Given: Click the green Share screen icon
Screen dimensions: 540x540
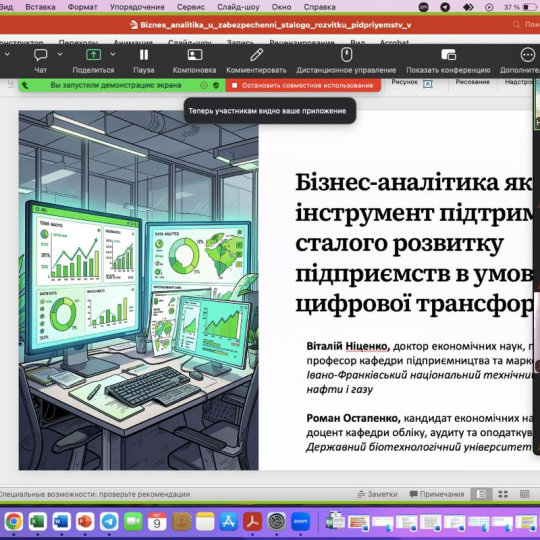Looking at the screenshot, I should pos(93,54).
